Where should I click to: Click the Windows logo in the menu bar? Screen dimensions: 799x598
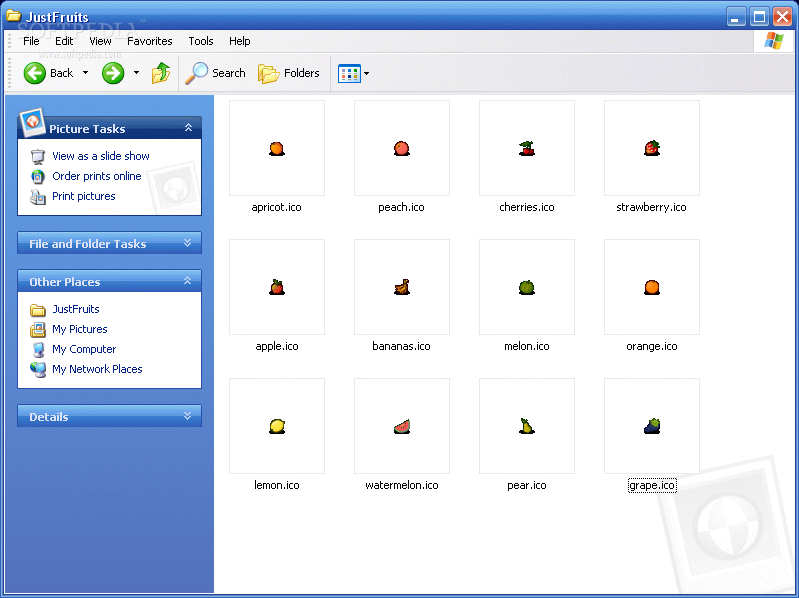pyautogui.click(x=774, y=41)
